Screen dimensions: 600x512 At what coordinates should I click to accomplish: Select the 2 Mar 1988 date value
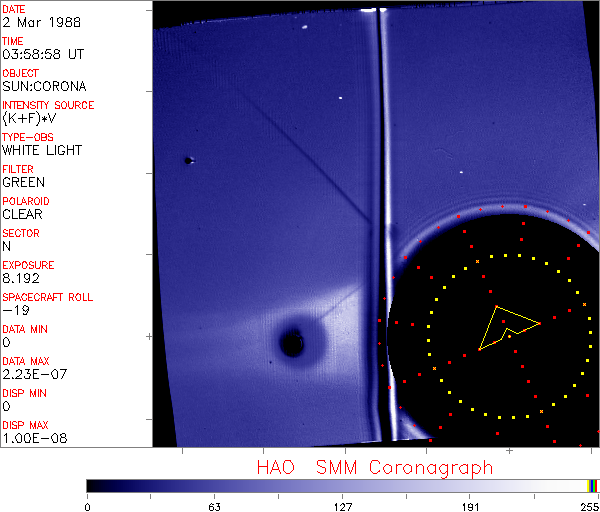[x=33, y=22]
